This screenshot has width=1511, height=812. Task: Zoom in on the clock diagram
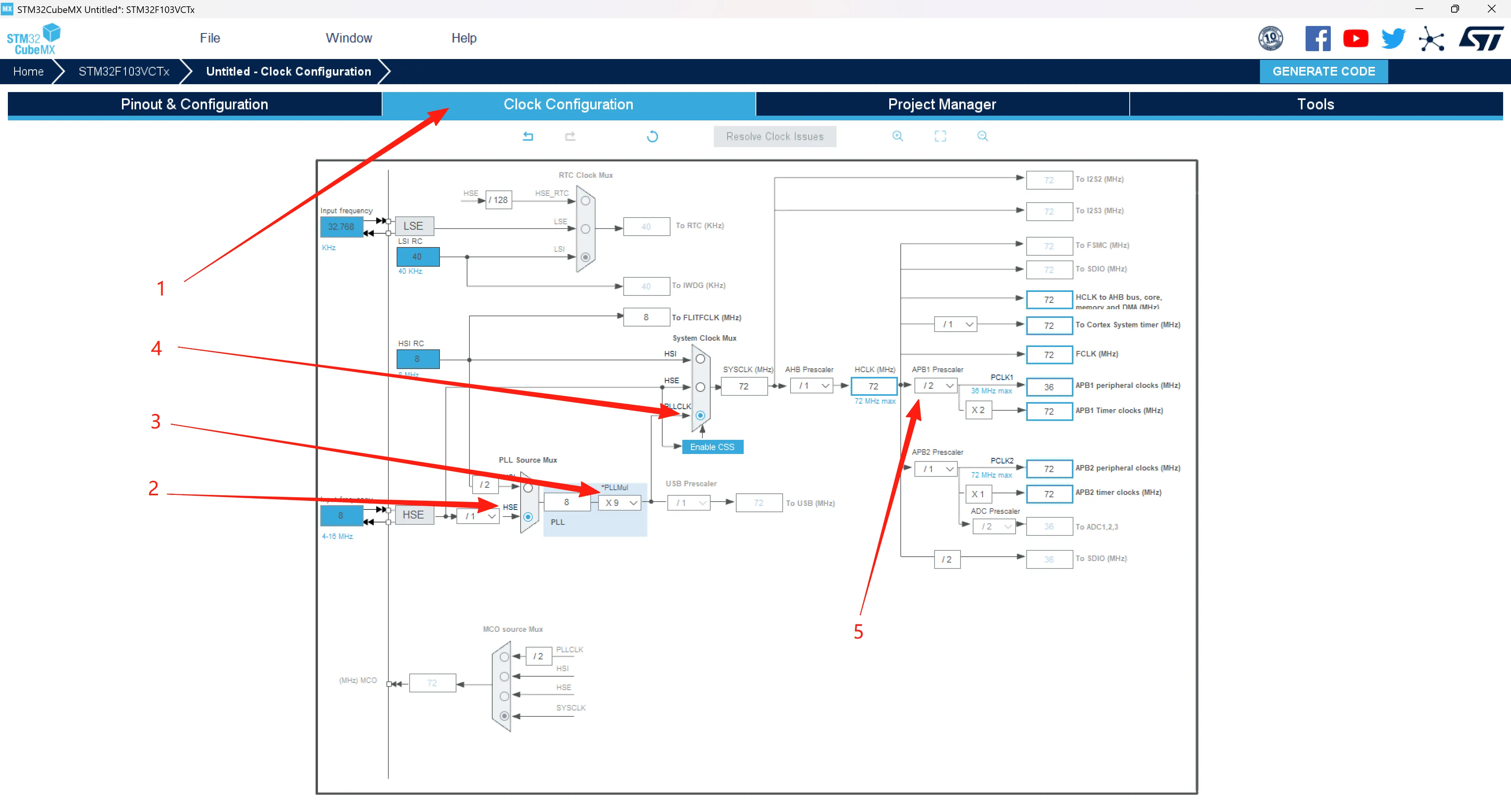point(898,136)
